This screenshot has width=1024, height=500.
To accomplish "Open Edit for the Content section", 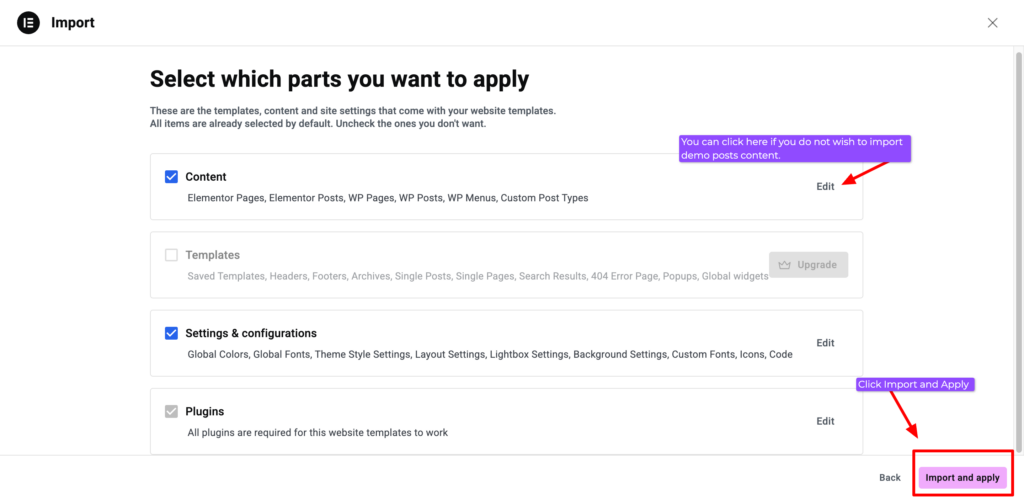I will click(x=825, y=187).
